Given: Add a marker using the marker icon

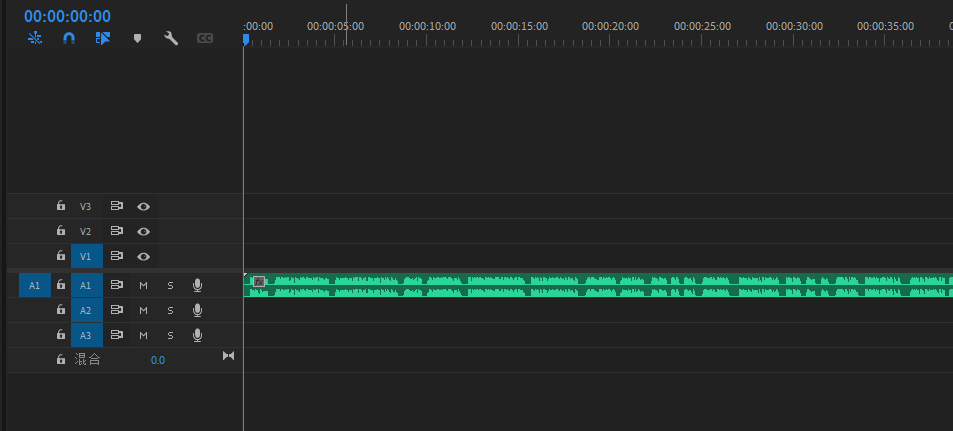Looking at the screenshot, I should pos(137,38).
